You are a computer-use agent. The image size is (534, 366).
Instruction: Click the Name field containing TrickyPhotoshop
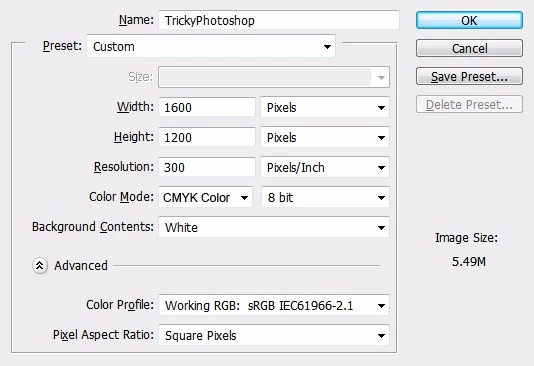279,20
